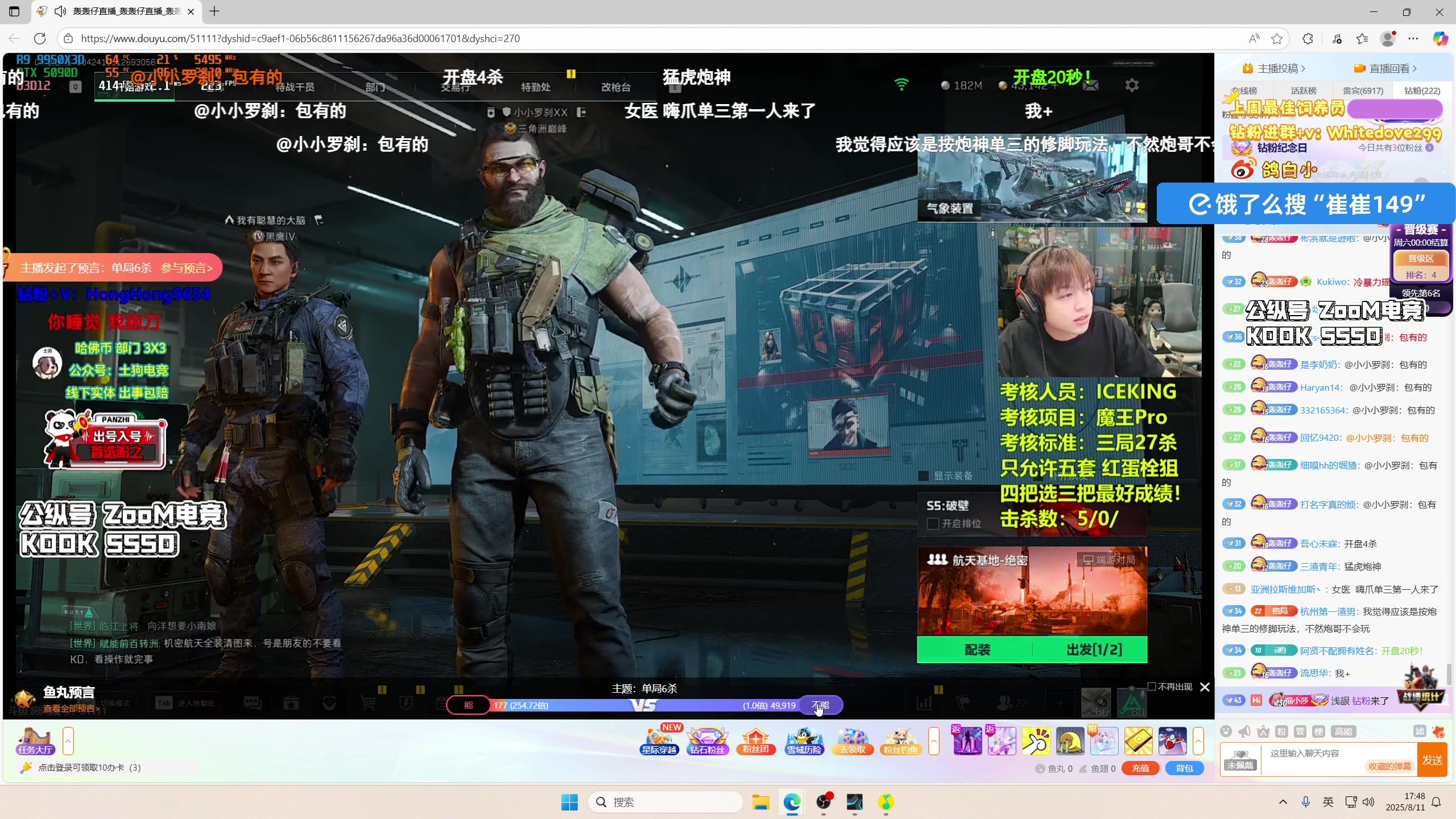Vote 不能 in the prediction bar
This screenshot has height=819, width=1456.
[x=821, y=705]
